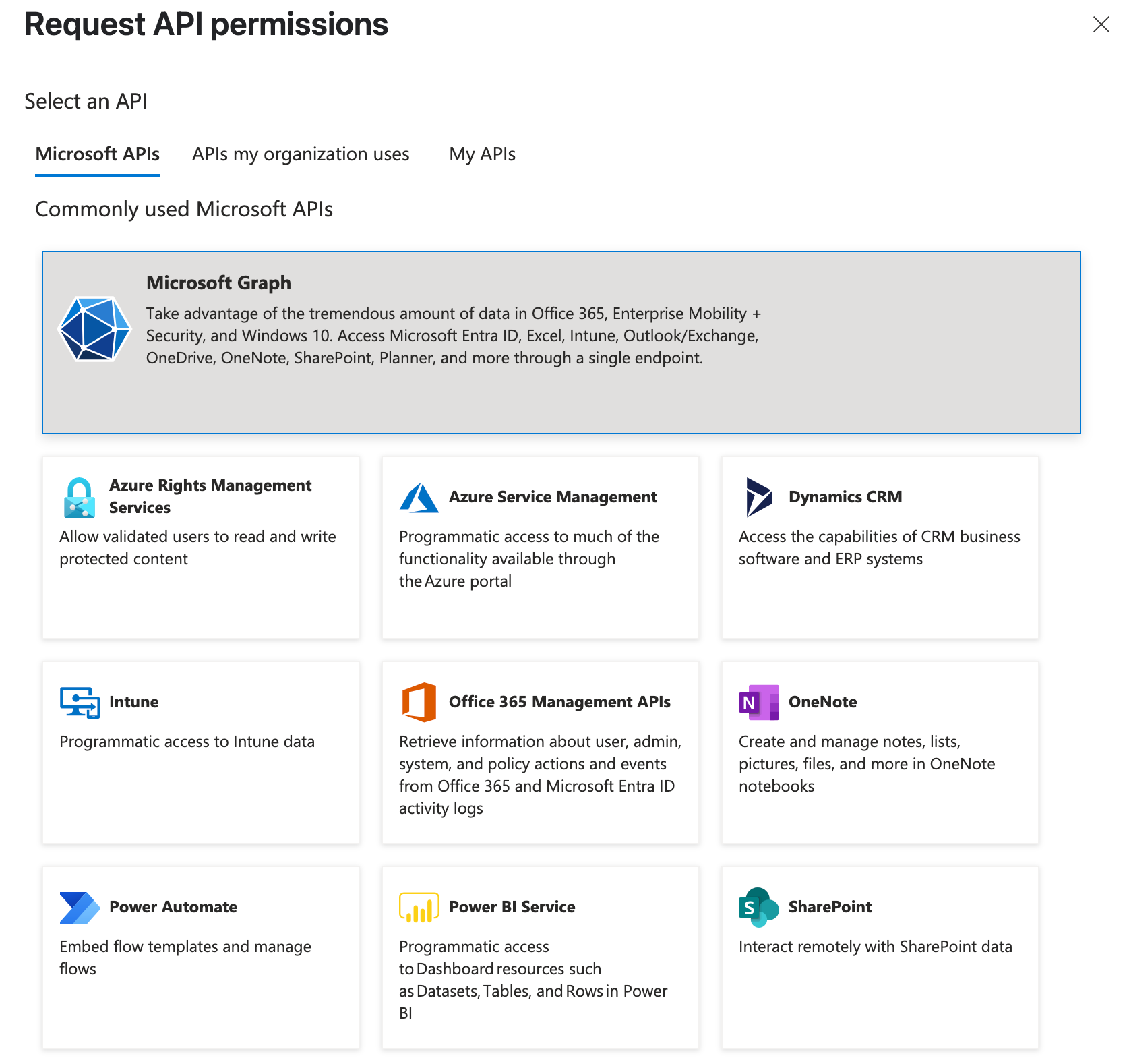Select the My APIs tab

(482, 154)
